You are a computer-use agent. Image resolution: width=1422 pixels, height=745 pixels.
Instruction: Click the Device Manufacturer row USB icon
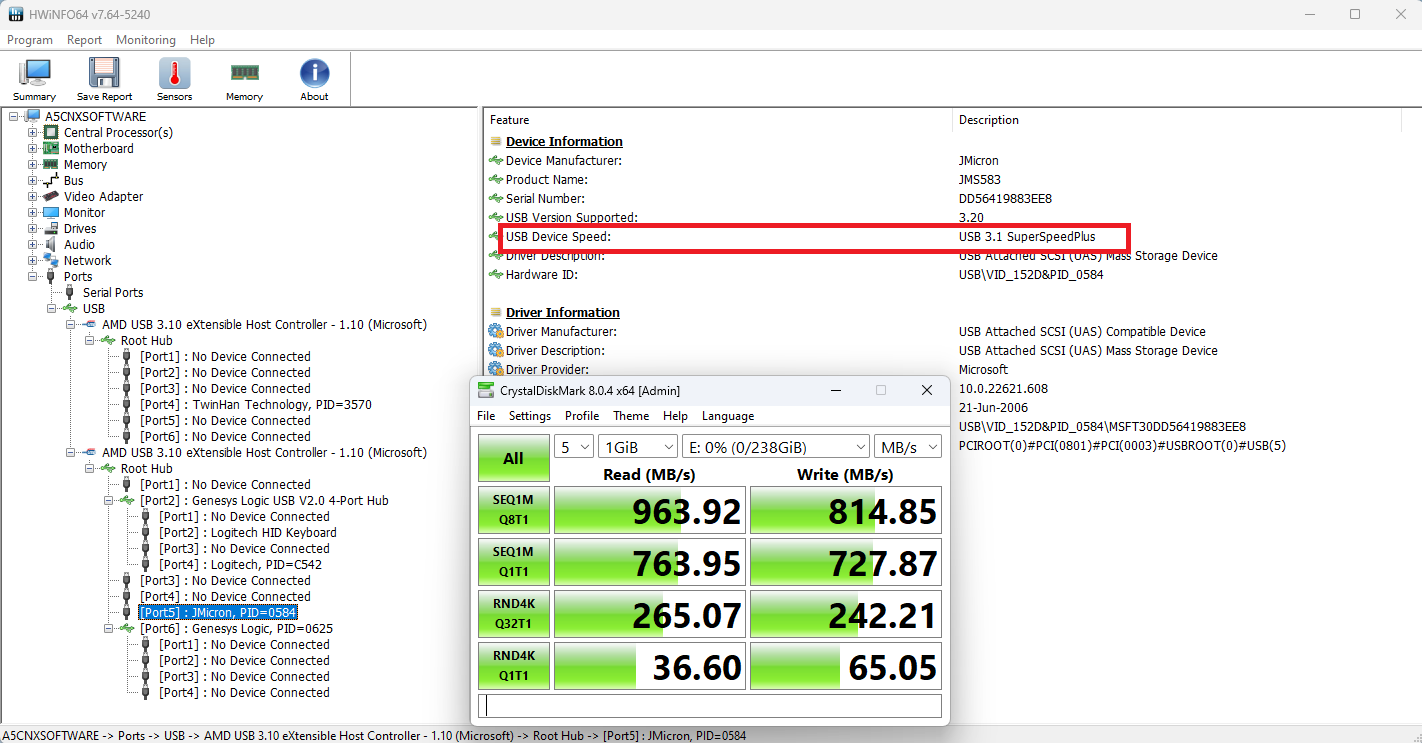(x=495, y=161)
